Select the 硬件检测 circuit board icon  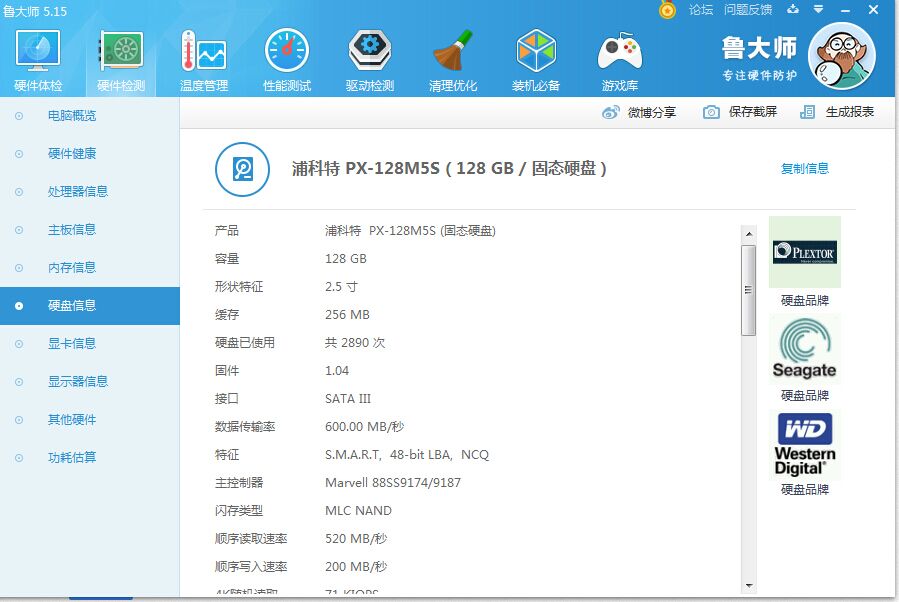pyautogui.click(x=121, y=50)
